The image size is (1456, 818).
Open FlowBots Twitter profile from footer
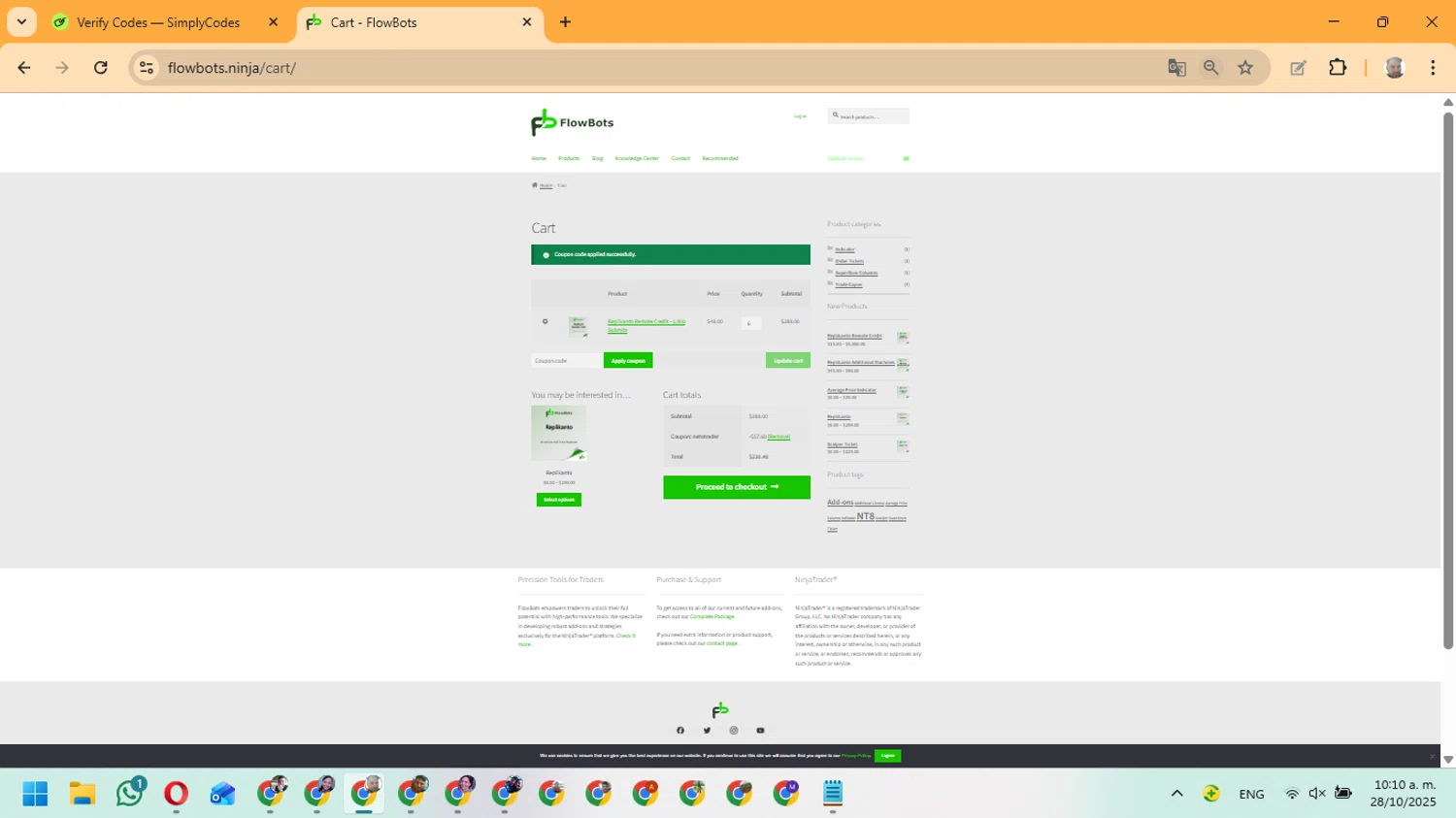click(x=707, y=731)
